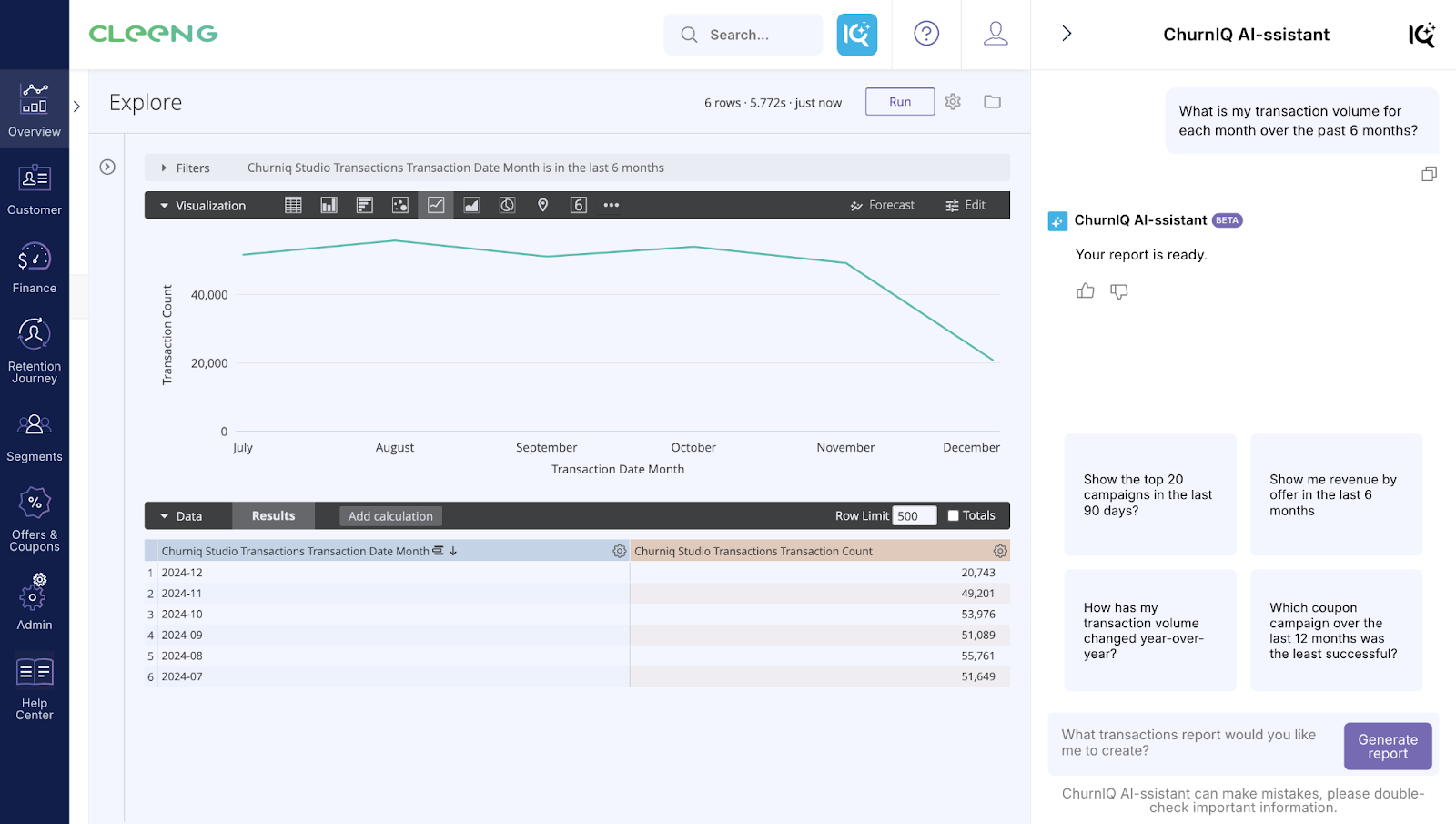Image resolution: width=1456 pixels, height=824 pixels.
Task: Click the 2024-10 date cell
Action: point(393,615)
